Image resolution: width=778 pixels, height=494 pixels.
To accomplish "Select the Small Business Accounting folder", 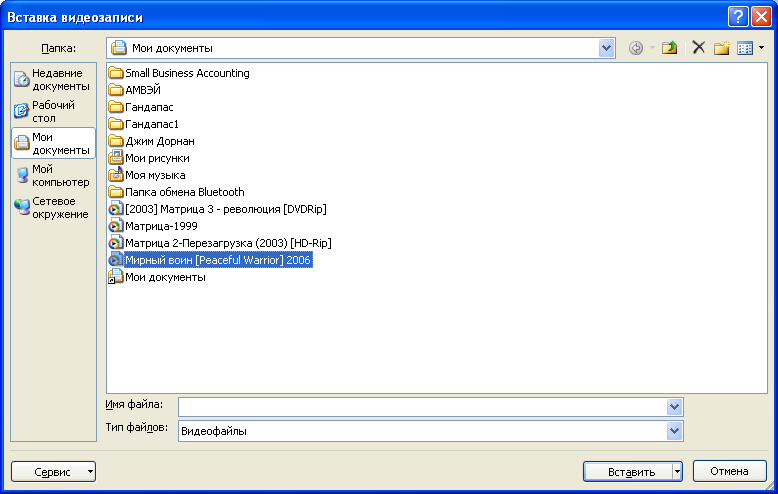I will coord(179,73).
